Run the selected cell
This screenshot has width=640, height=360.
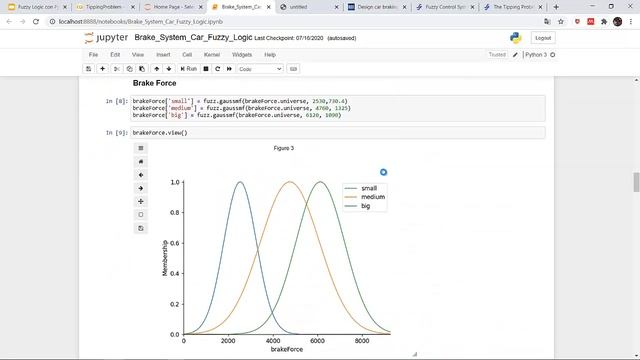189,69
